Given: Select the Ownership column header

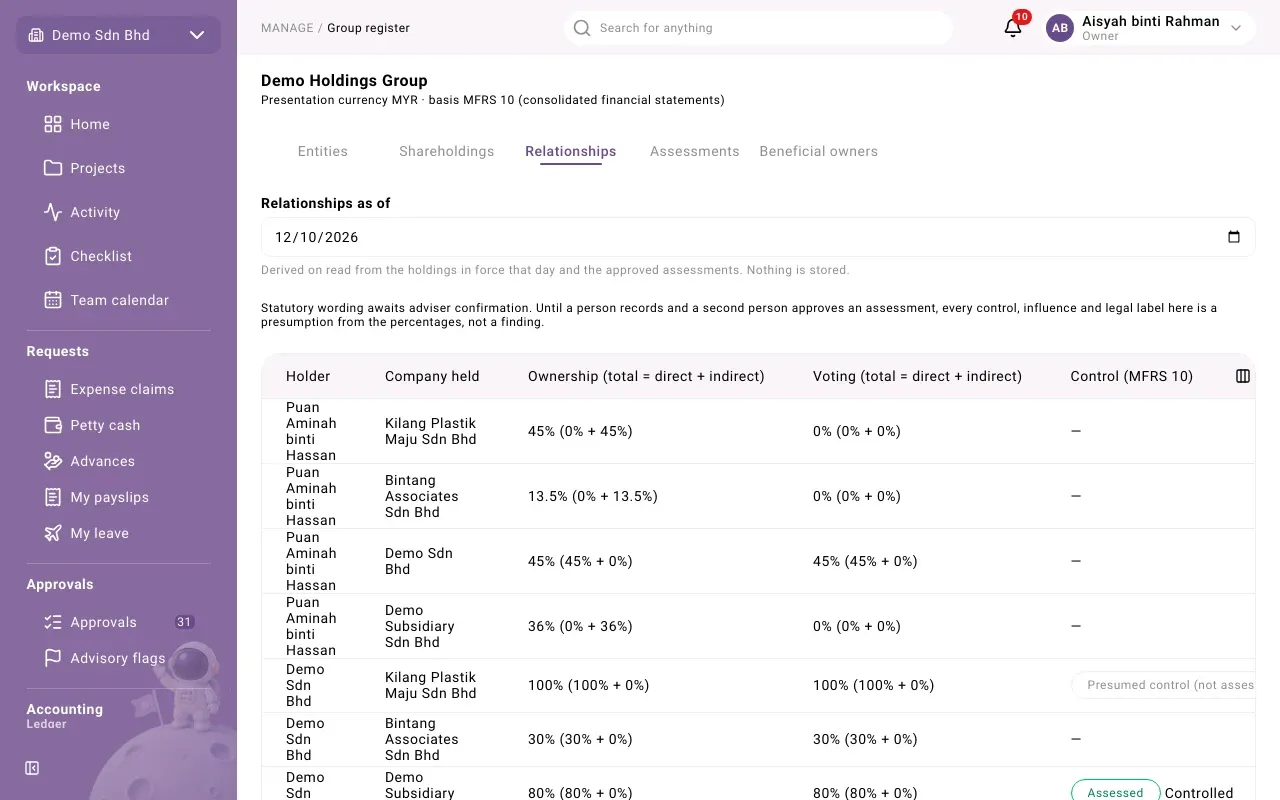Looking at the screenshot, I should (x=646, y=376).
